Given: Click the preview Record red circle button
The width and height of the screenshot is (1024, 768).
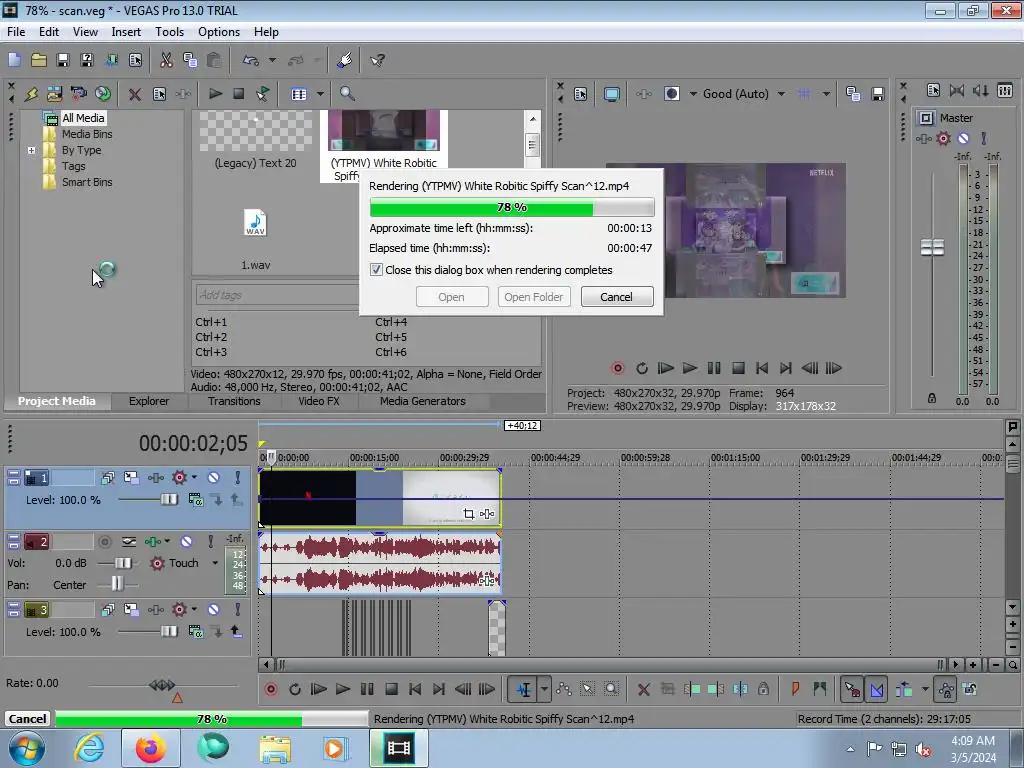Looking at the screenshot, I should (618, 368).
